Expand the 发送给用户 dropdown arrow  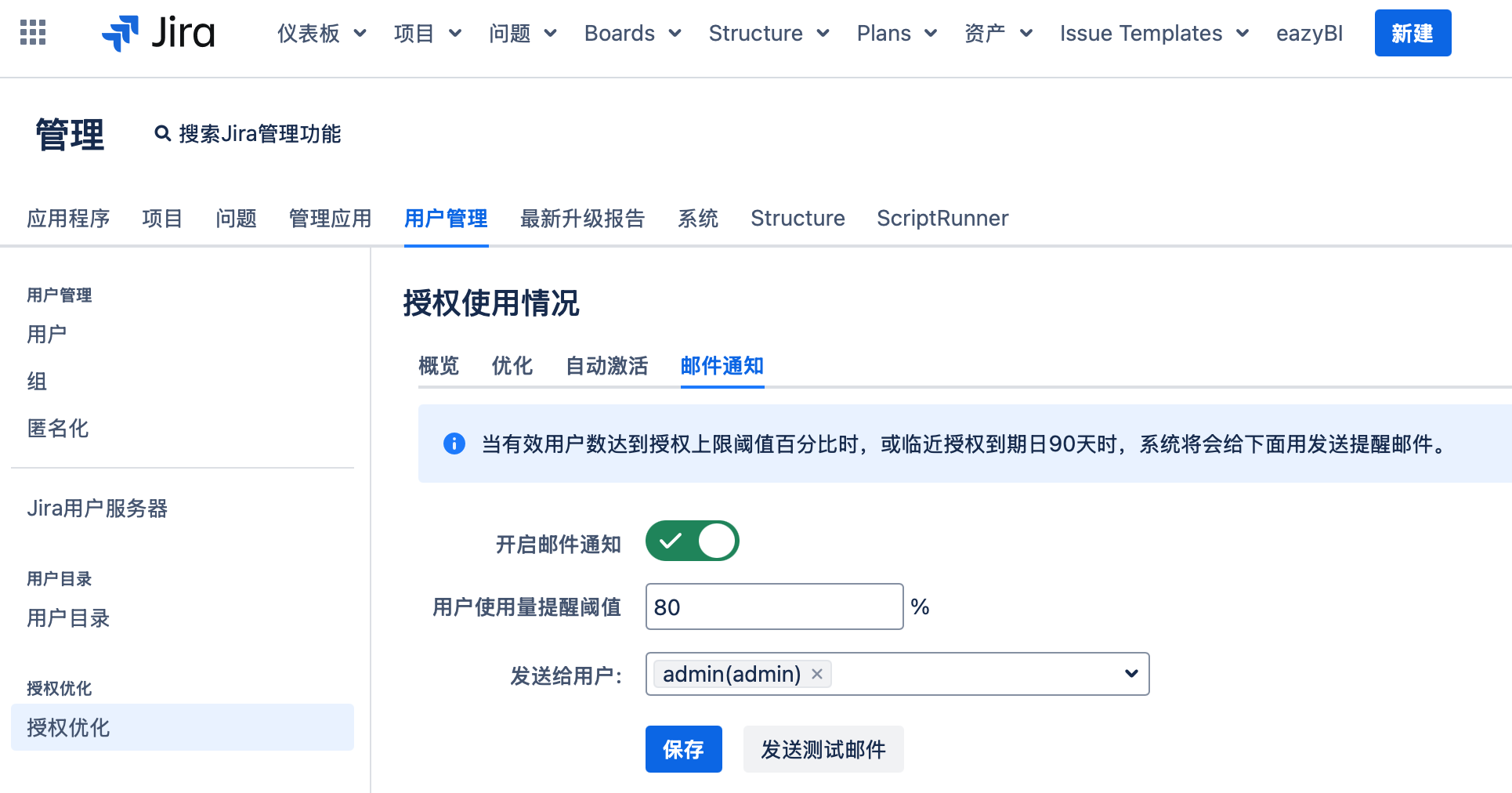pyautogui.click(x=1130, y=674)
